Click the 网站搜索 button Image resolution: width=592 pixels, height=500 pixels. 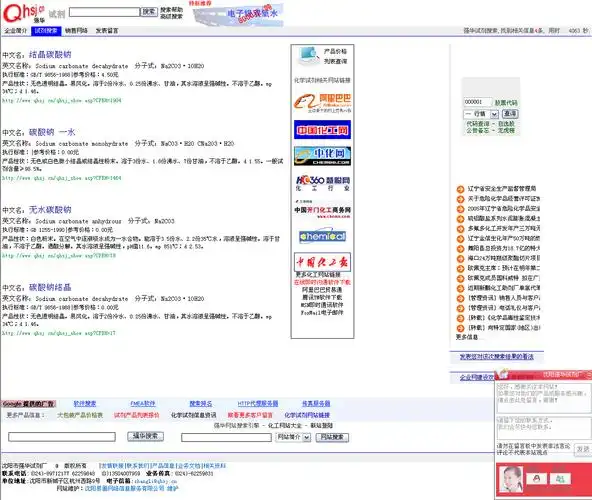332,437
